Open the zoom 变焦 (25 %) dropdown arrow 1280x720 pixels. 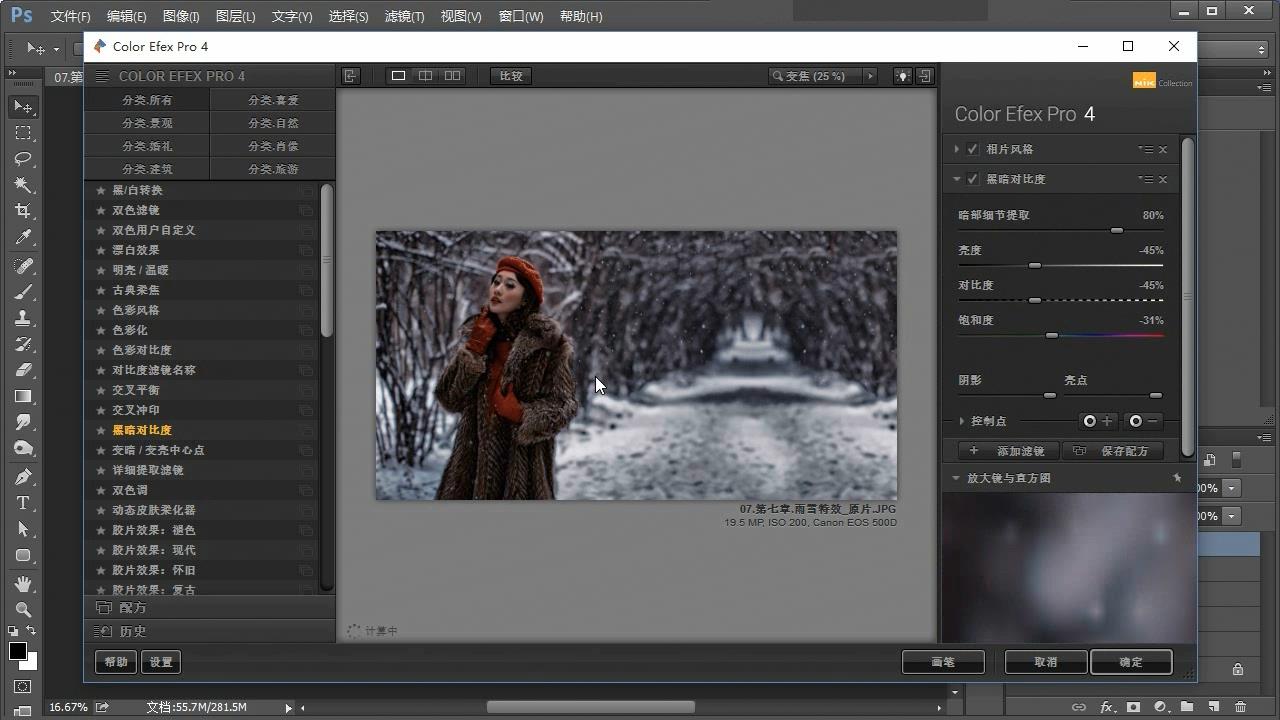click(x=870, y=76)
